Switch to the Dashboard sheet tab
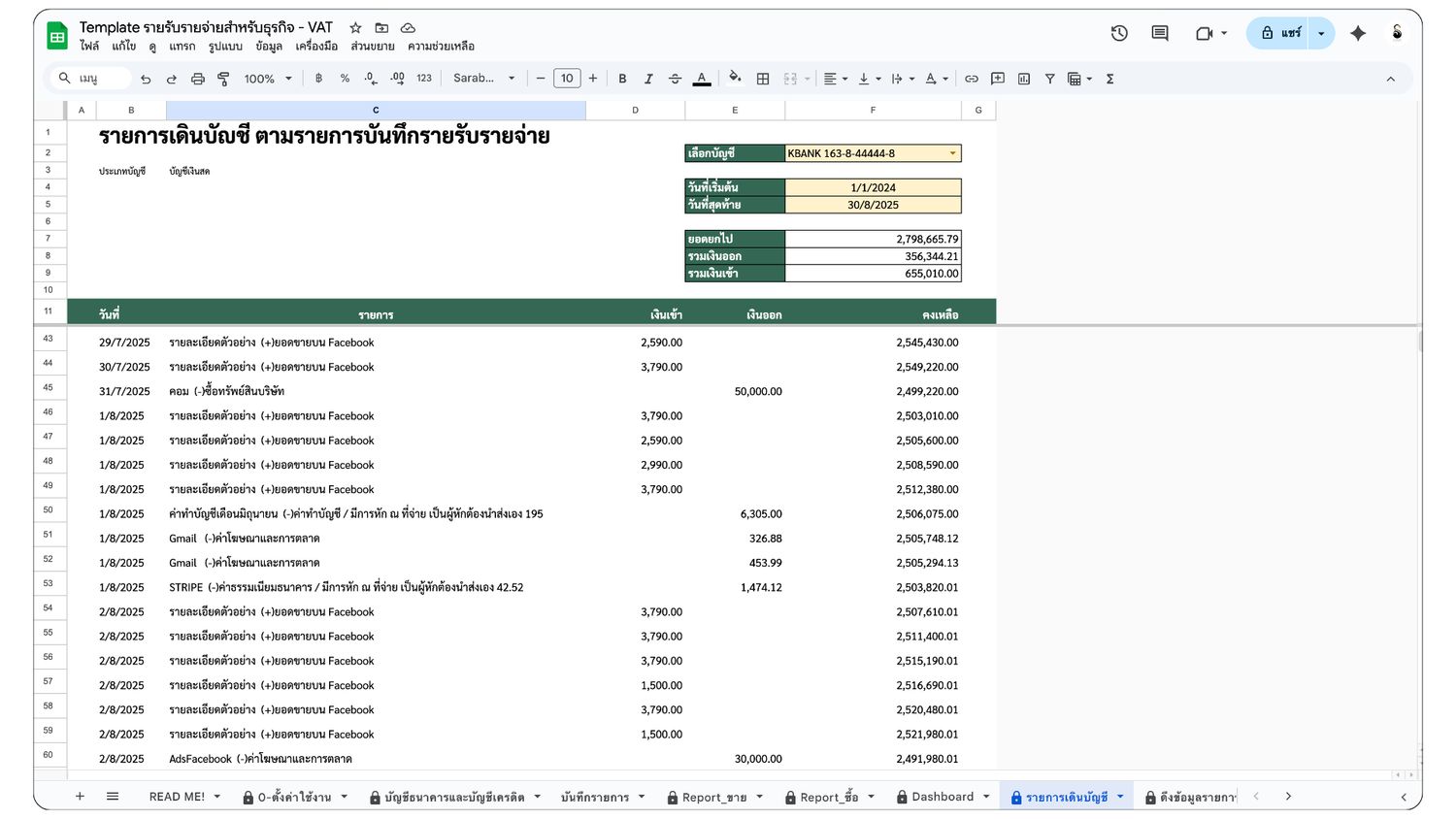The width and height of the screenshot is (1456, 819). point(942,797)
